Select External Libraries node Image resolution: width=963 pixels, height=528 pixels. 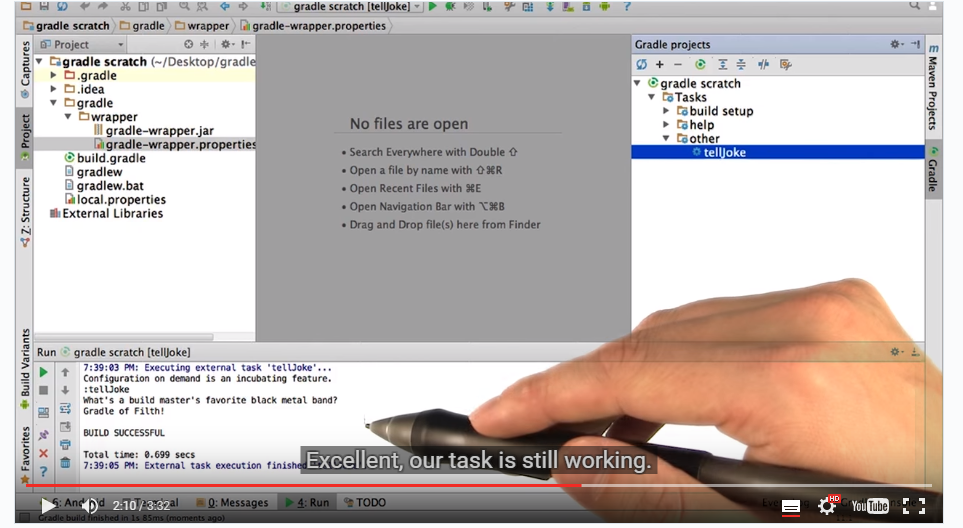[106, 214]
